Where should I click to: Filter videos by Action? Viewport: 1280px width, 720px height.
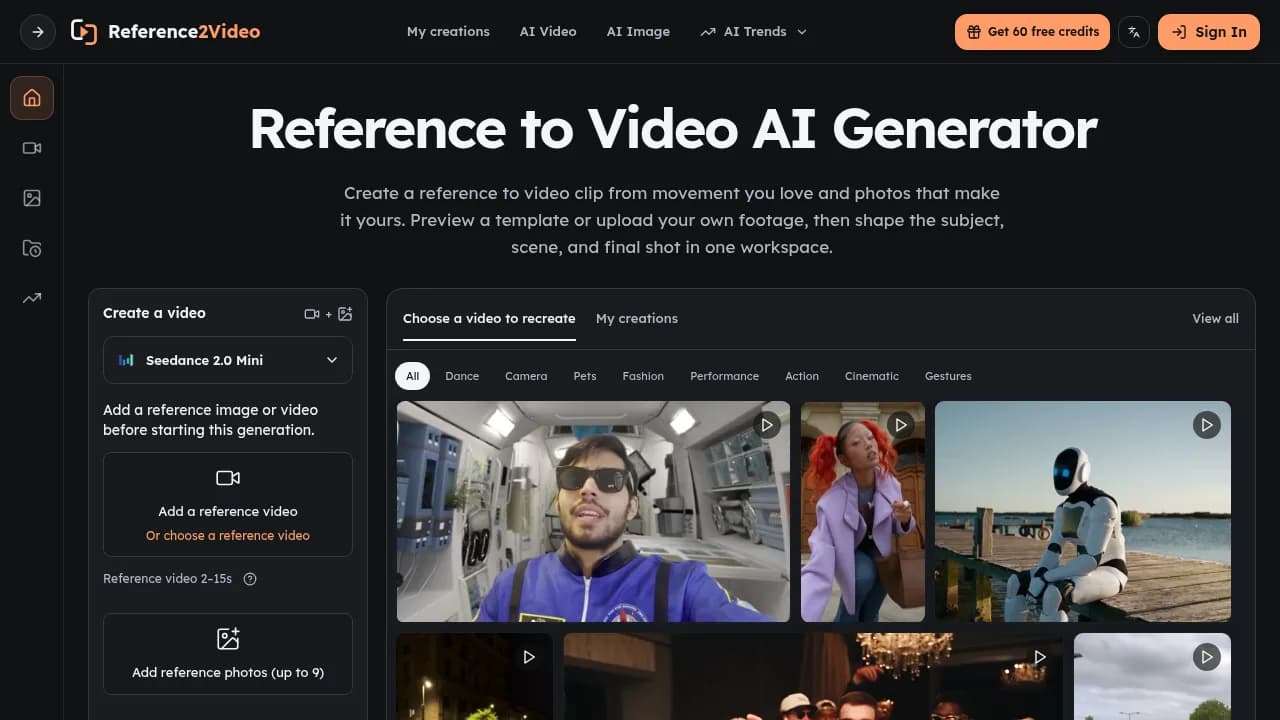(802, 376)
